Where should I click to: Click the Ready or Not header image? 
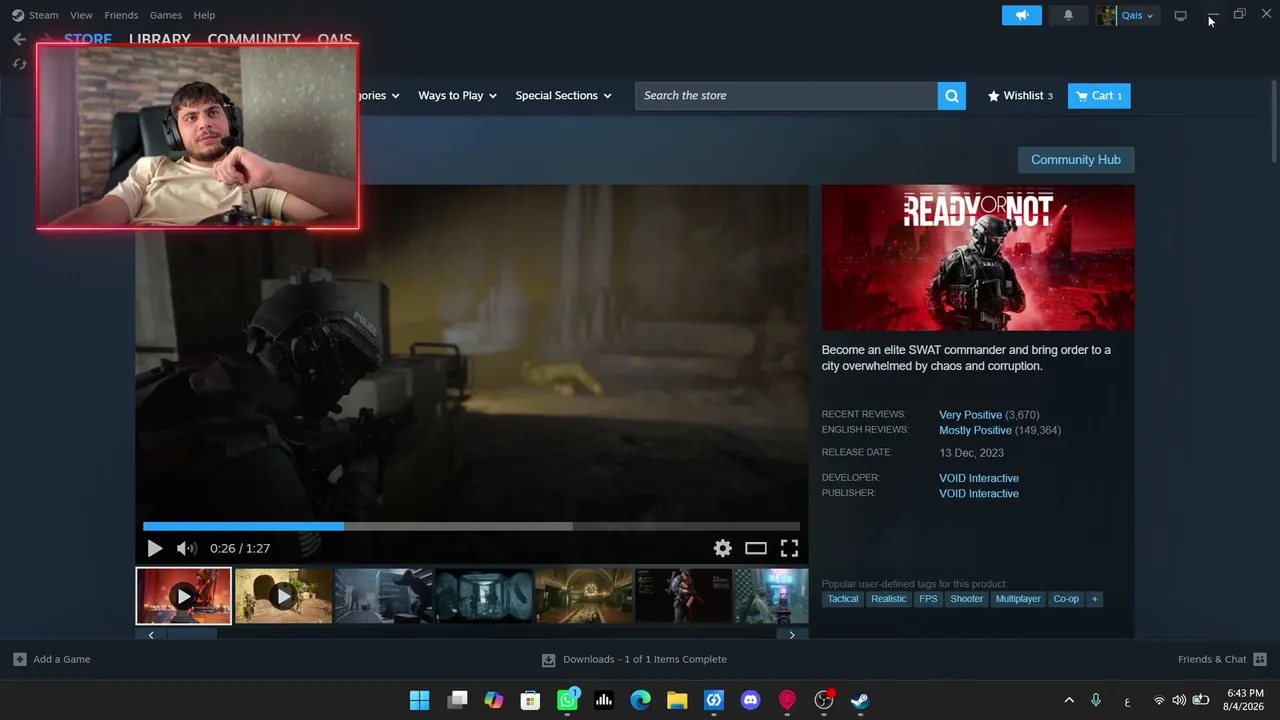click(x=978, y=258)
